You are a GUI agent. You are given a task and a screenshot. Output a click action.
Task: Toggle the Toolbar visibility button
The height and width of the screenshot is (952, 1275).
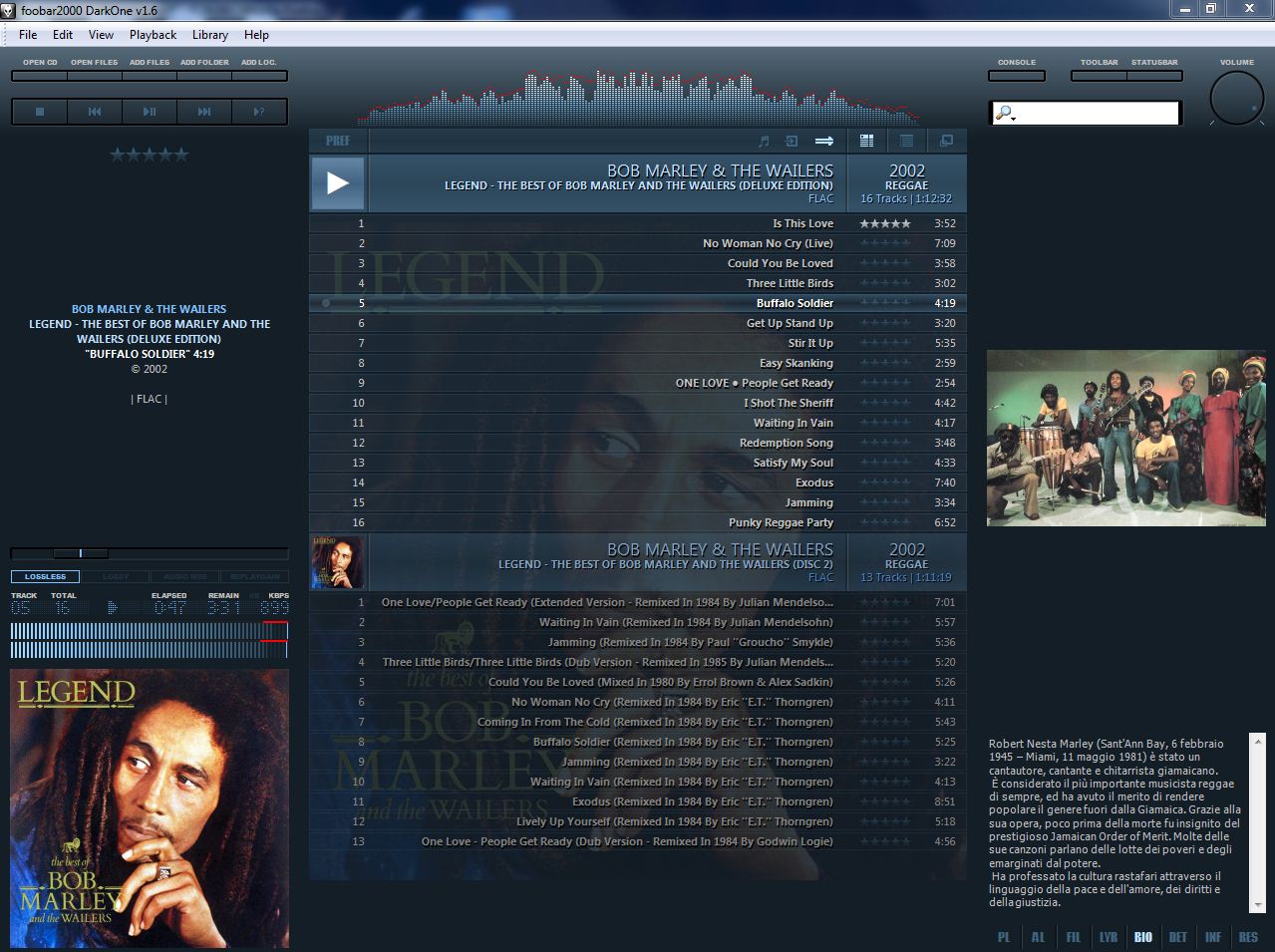1099,75
